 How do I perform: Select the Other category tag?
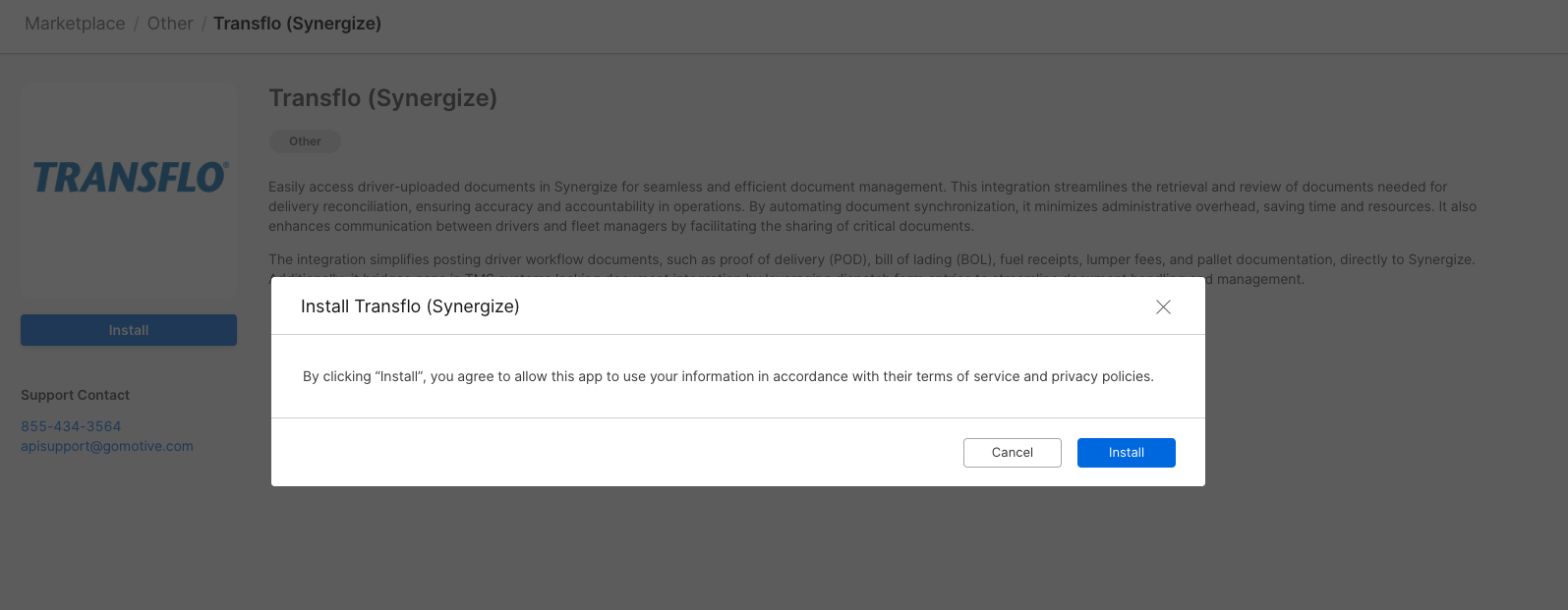pos(305,141)
